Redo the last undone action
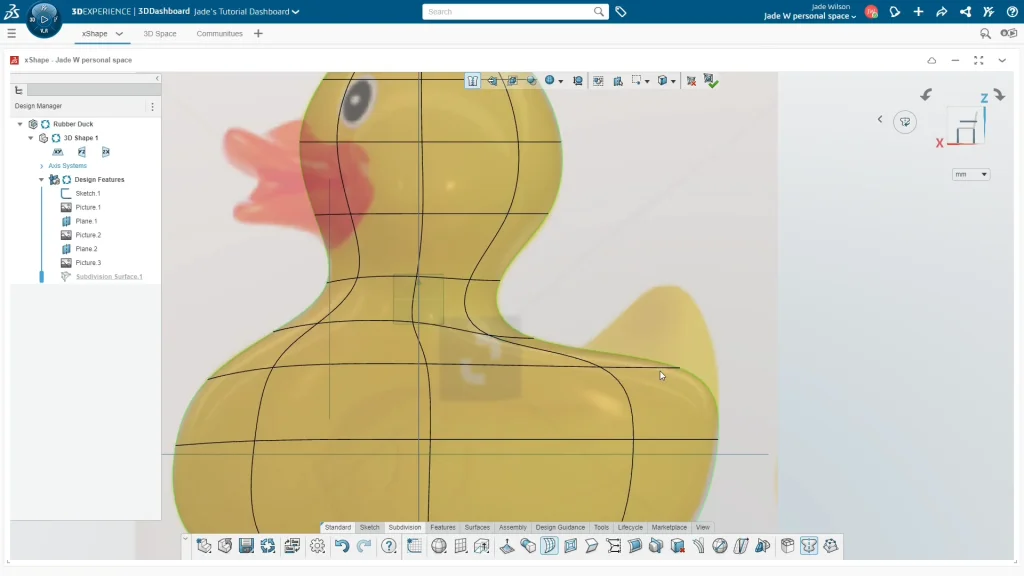Screen dimensions: 1024x576 pos(364,546)
